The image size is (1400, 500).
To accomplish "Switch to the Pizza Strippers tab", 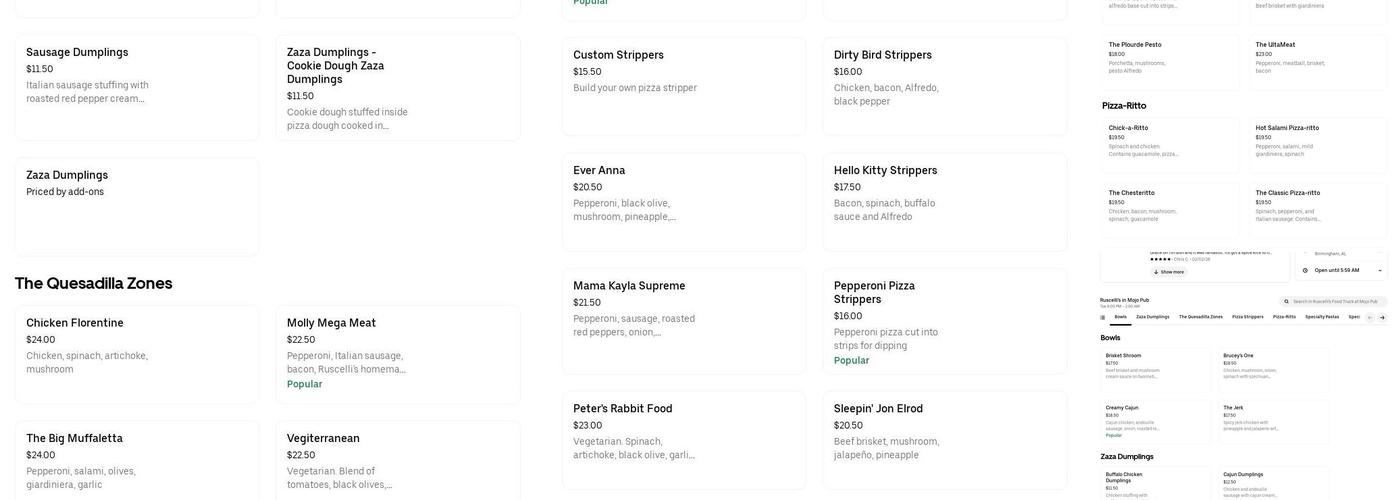I will pyautogui.click(x=1247, y=317).
